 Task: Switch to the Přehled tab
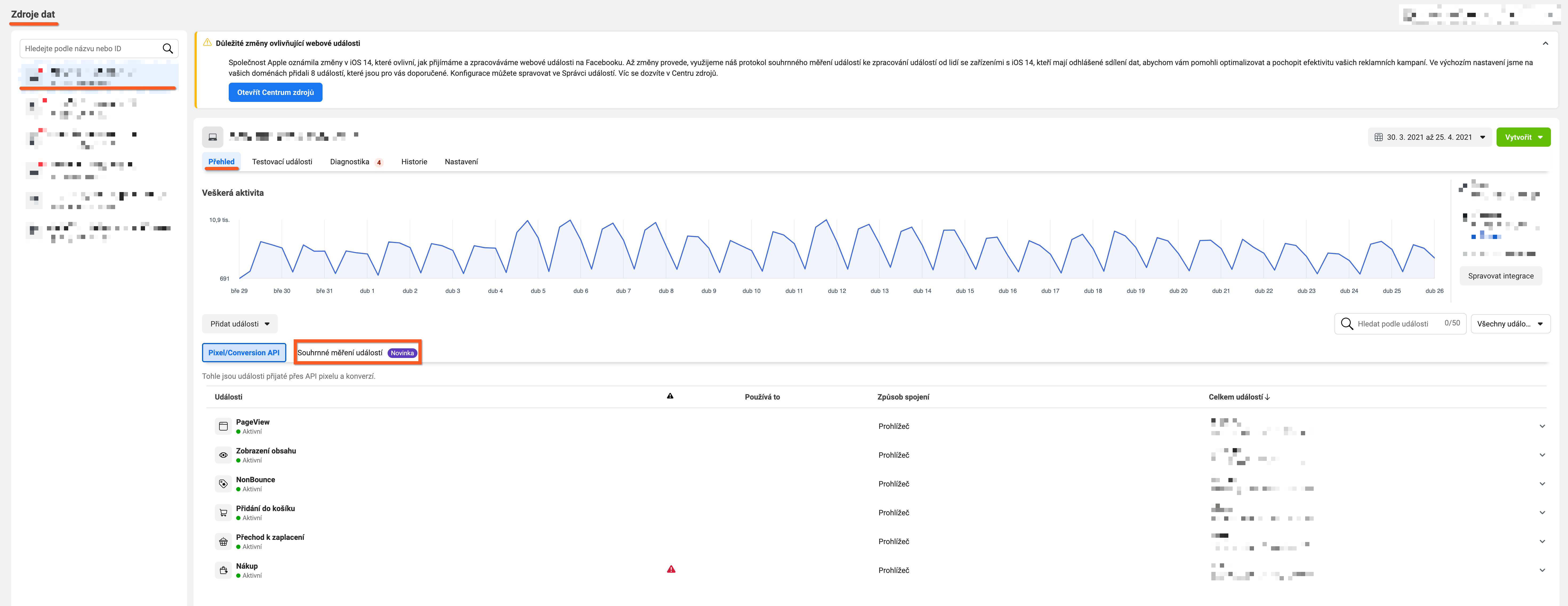click(221, 161)
